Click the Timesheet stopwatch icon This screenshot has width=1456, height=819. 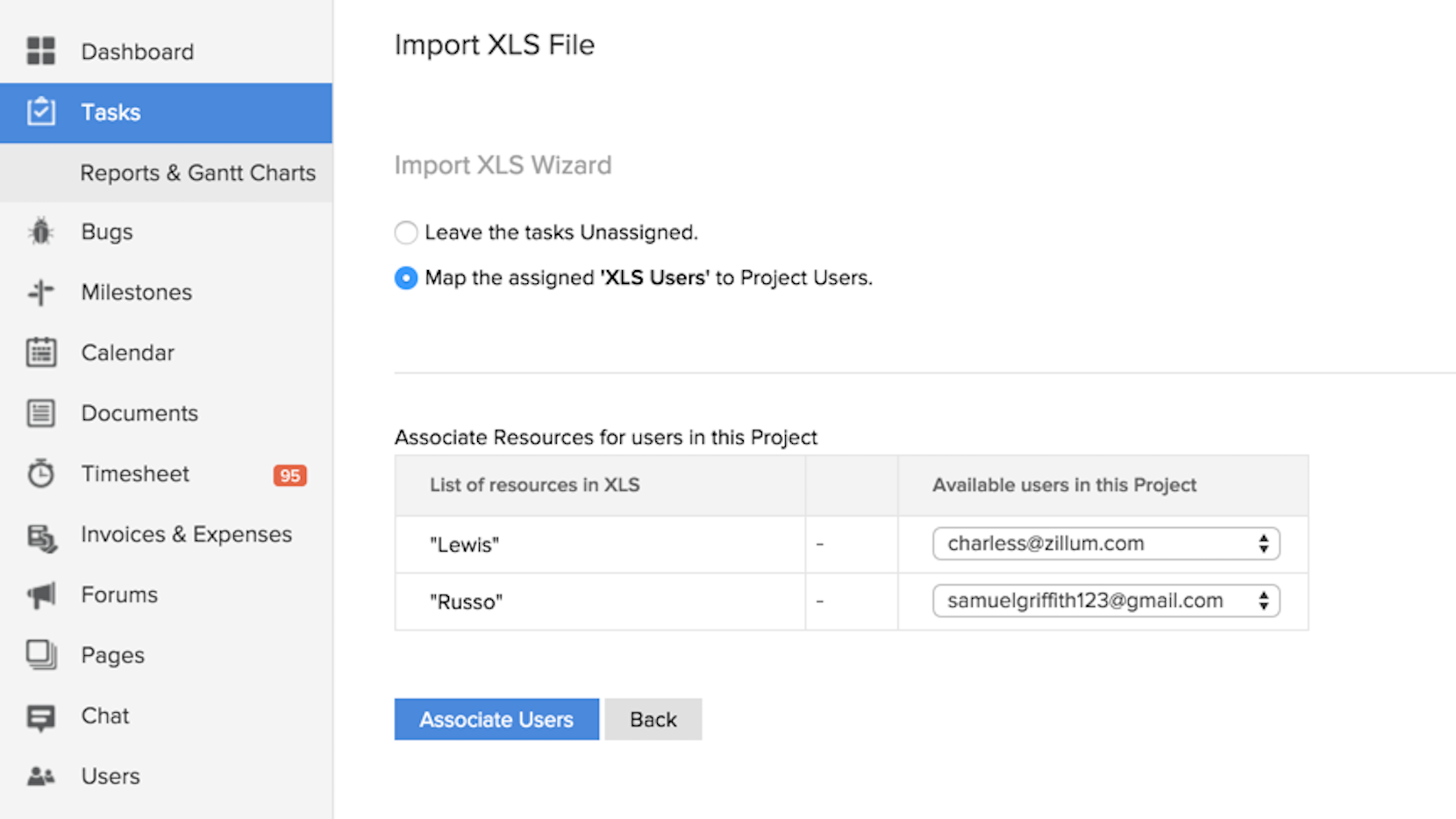point(40,474)
